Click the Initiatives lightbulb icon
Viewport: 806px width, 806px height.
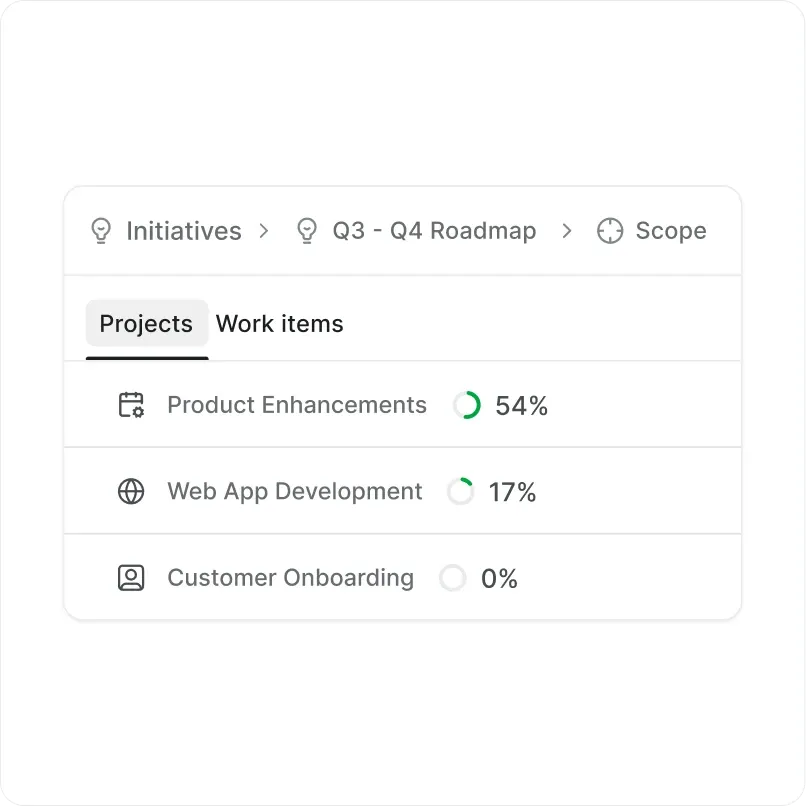[x=101, y=231]
